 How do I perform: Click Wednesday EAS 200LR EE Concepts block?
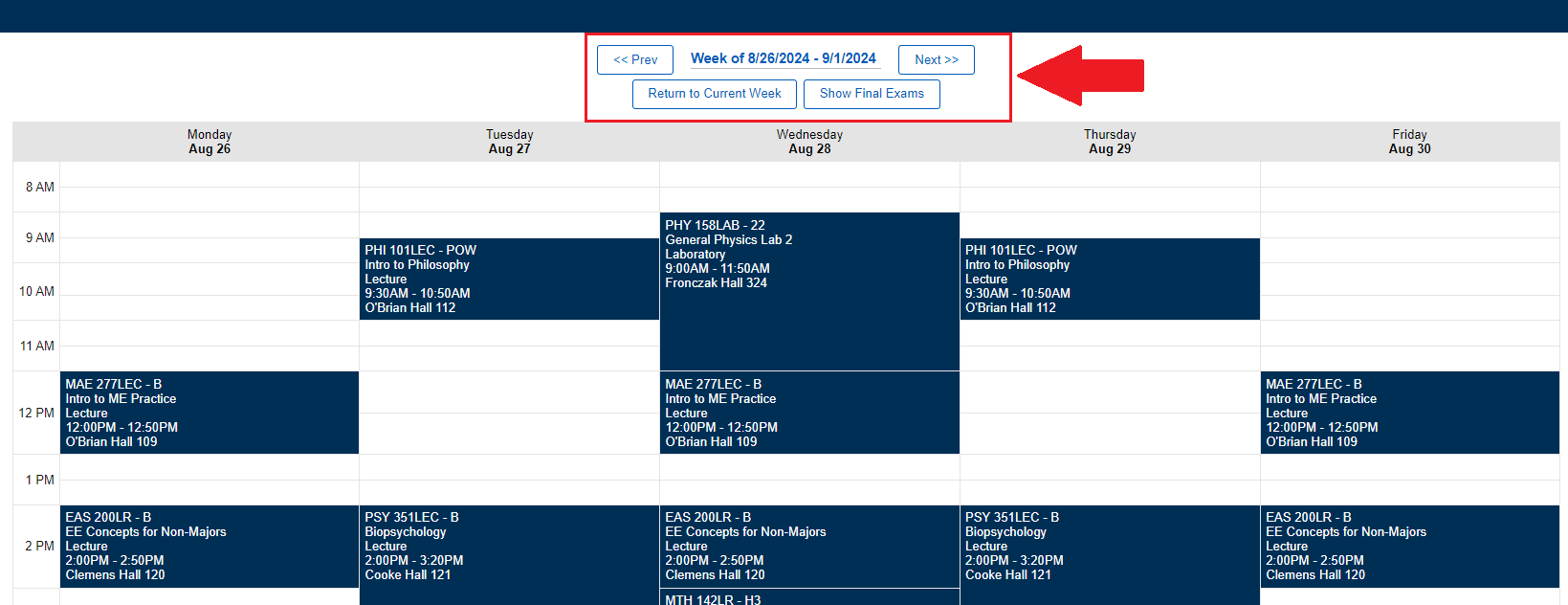(809, 546)
